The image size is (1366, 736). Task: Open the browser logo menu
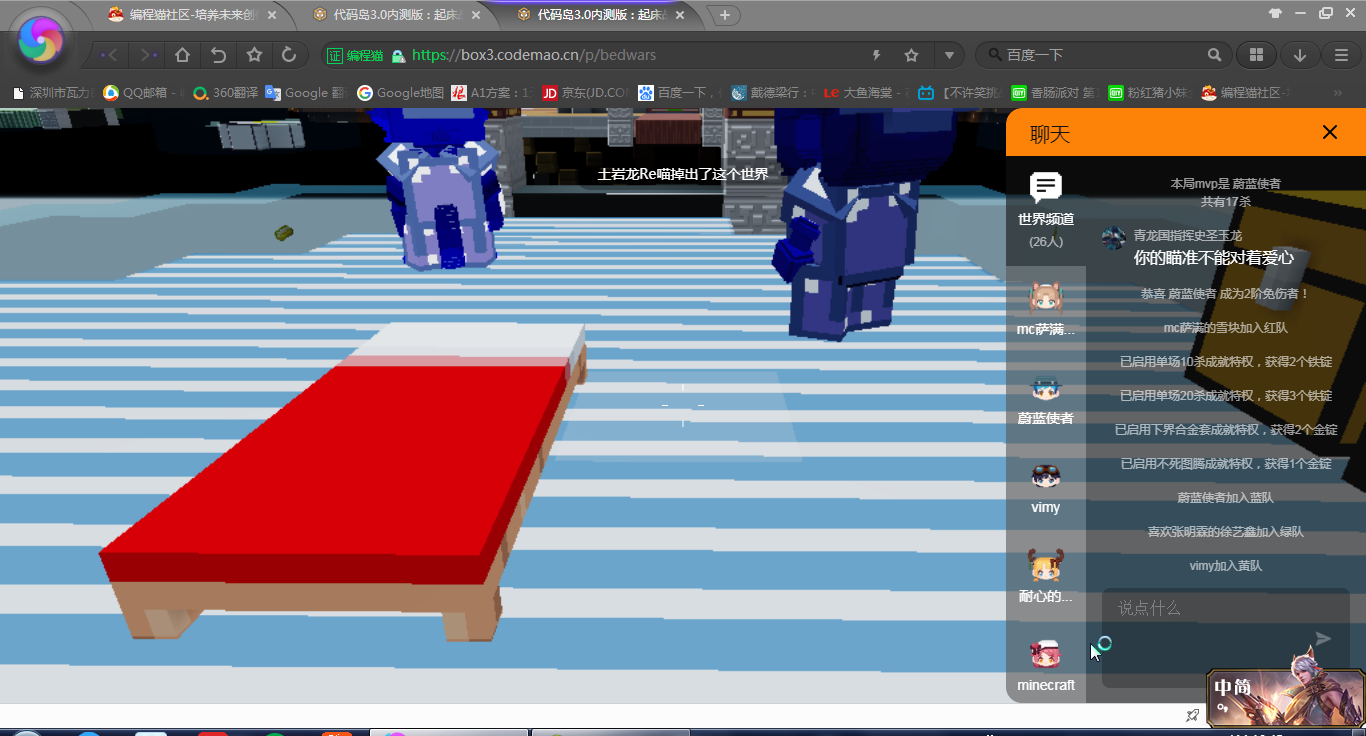point(41,40)
